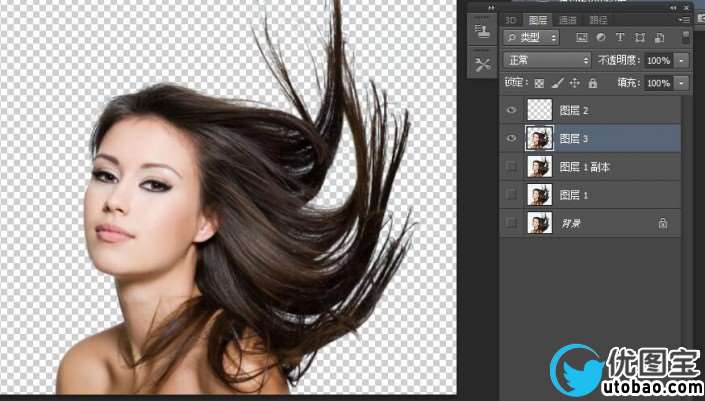The height and width of the screenshot is (401, 705).
Task: Click the layer name 图层 1
Action: (574, 195)
